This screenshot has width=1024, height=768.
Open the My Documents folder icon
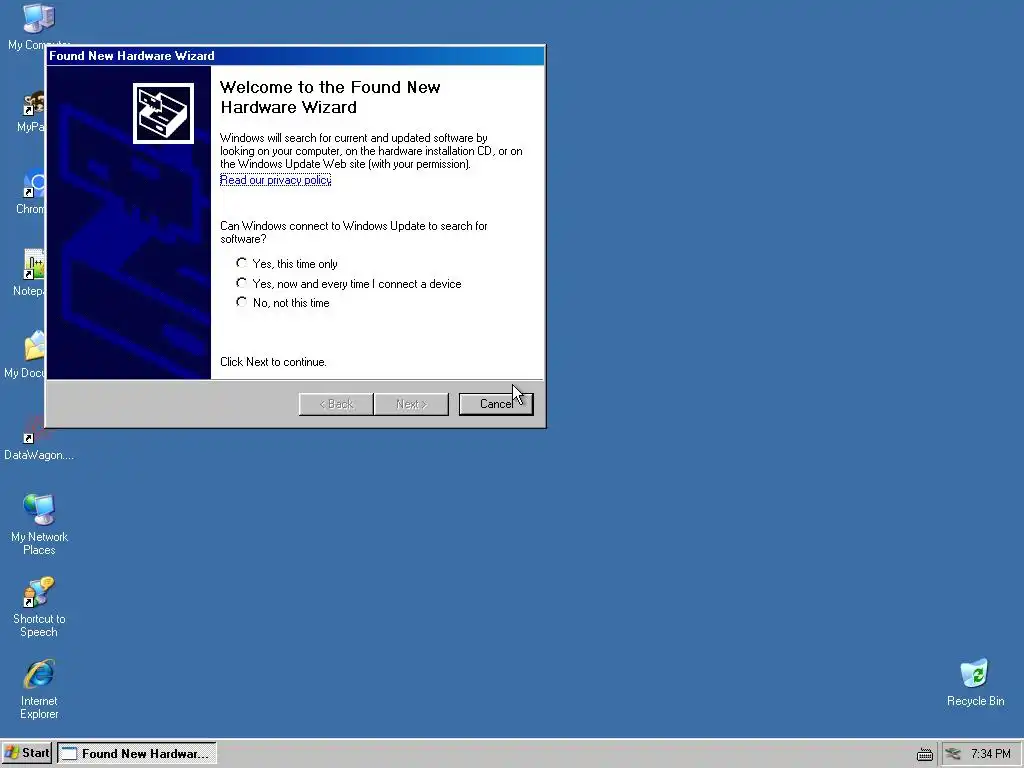tap(34, 346)
